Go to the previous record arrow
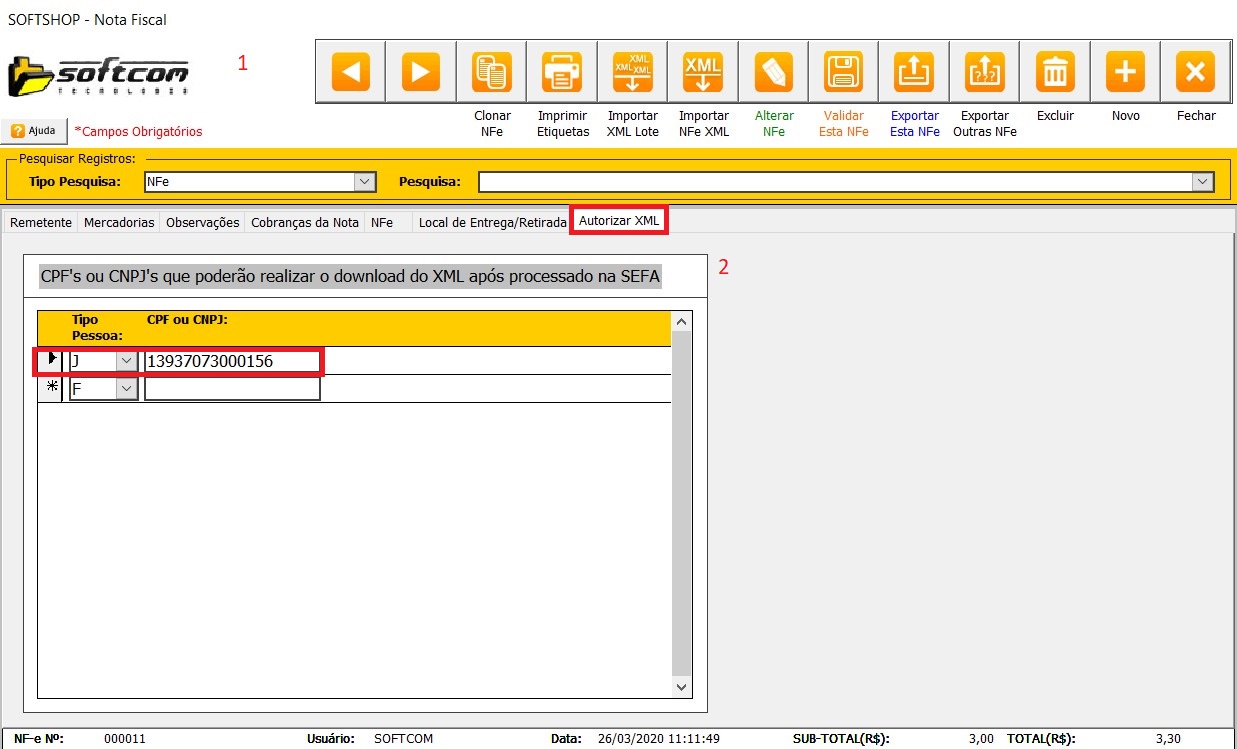The height and width of the screenshot is (749, 1237). 351,72
